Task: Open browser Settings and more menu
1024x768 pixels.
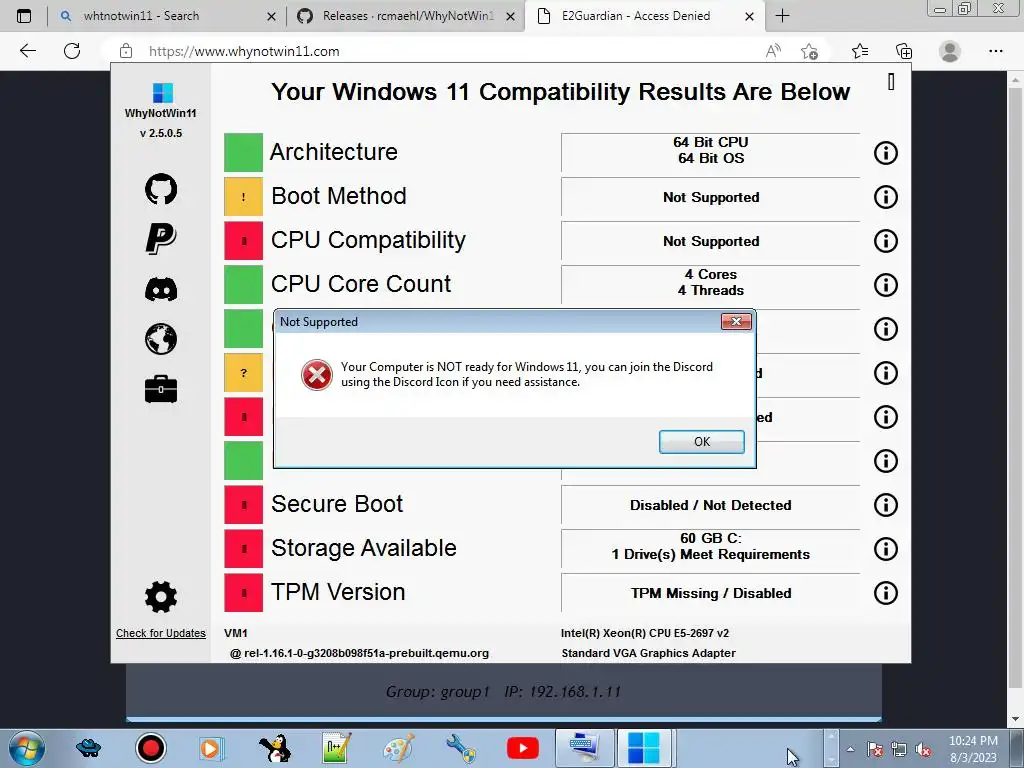Action: pyautogui.click(x=995, y=51)
